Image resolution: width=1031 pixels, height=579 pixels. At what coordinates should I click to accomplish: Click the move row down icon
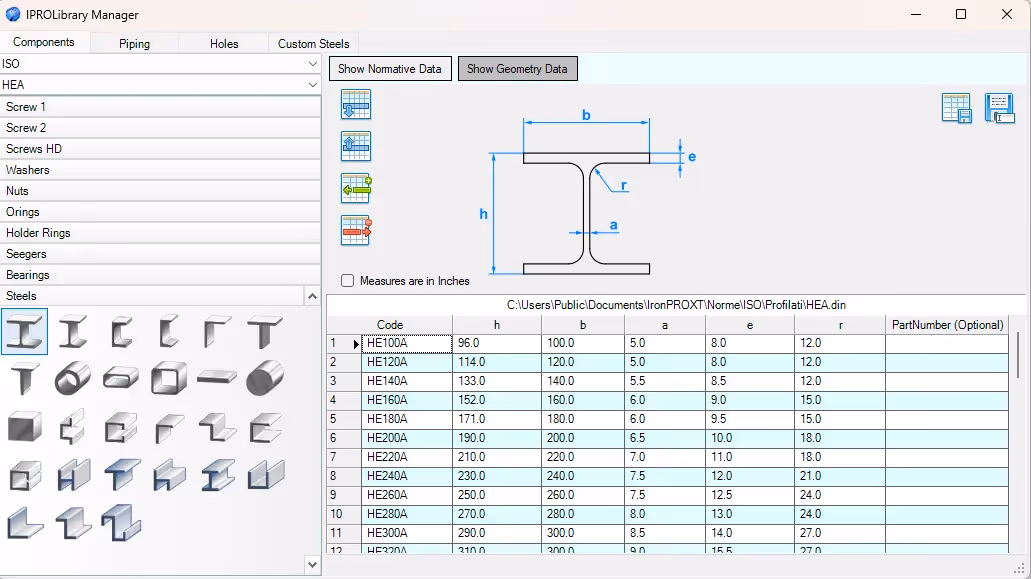356,104
